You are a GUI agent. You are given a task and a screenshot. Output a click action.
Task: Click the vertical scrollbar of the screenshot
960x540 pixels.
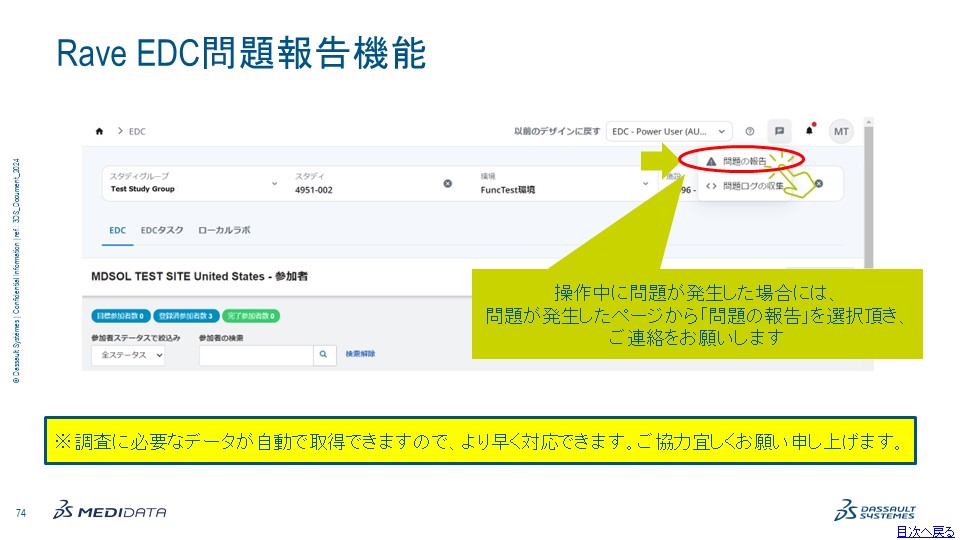click(868, 193)
